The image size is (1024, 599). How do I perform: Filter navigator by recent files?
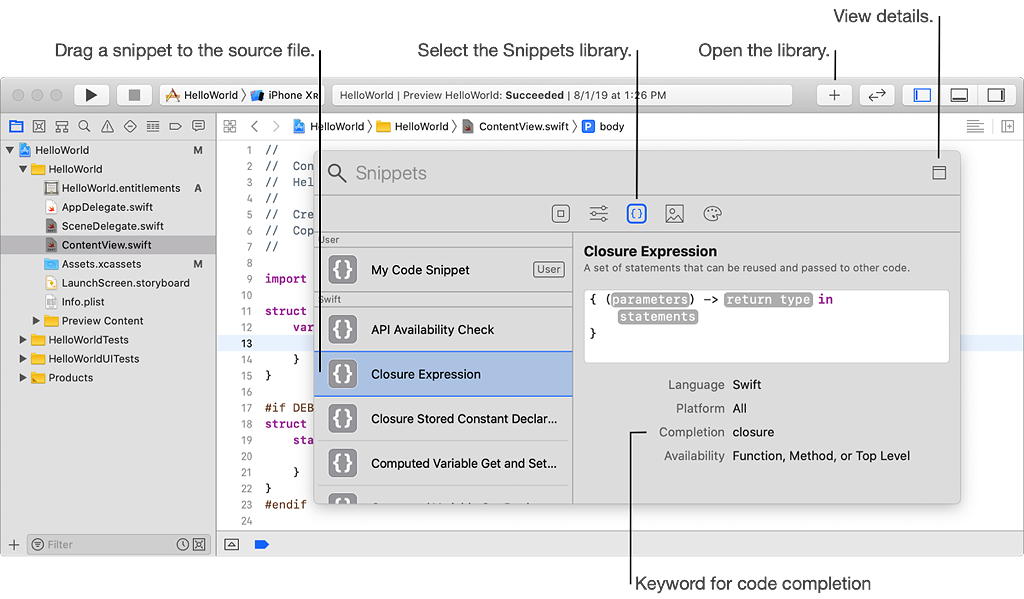[183, 544]
